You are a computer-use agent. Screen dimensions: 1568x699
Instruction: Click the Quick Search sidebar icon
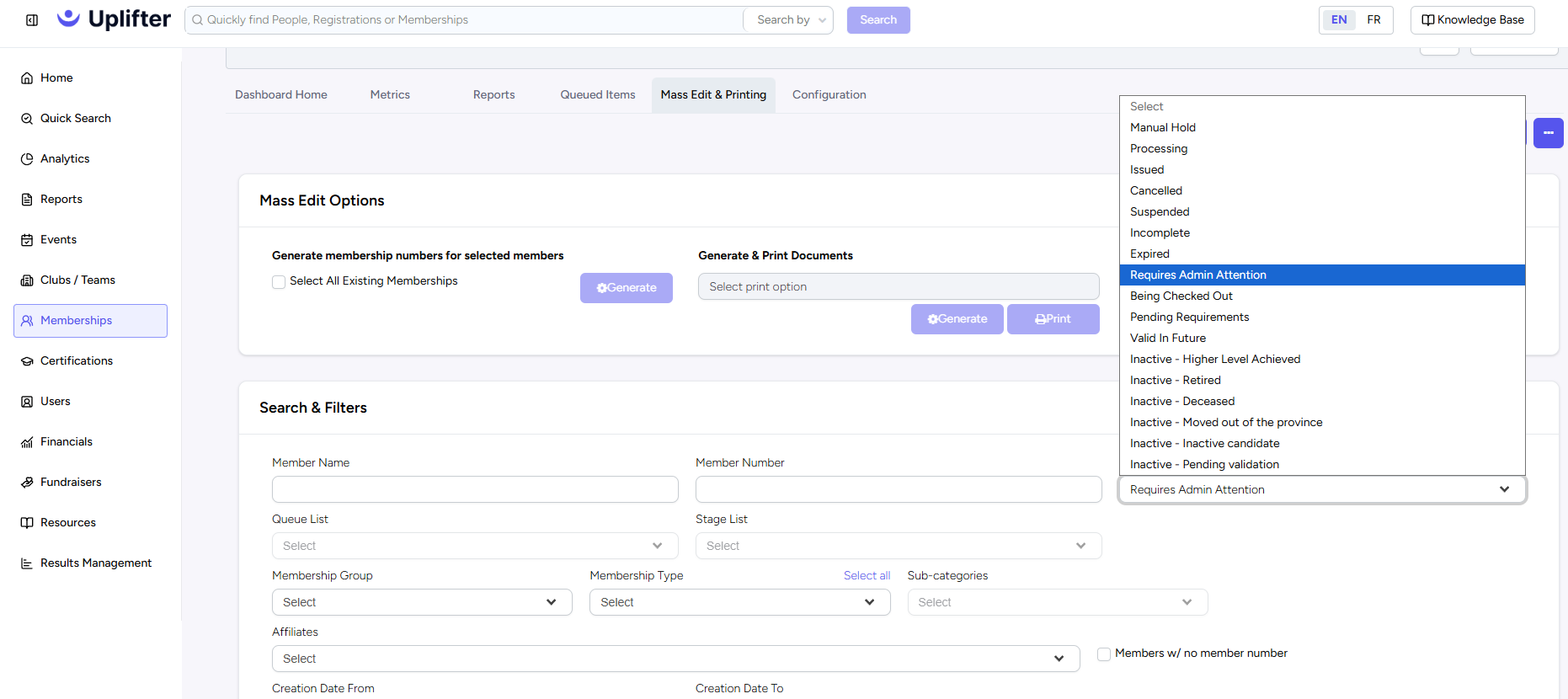(x=27, y=119)
